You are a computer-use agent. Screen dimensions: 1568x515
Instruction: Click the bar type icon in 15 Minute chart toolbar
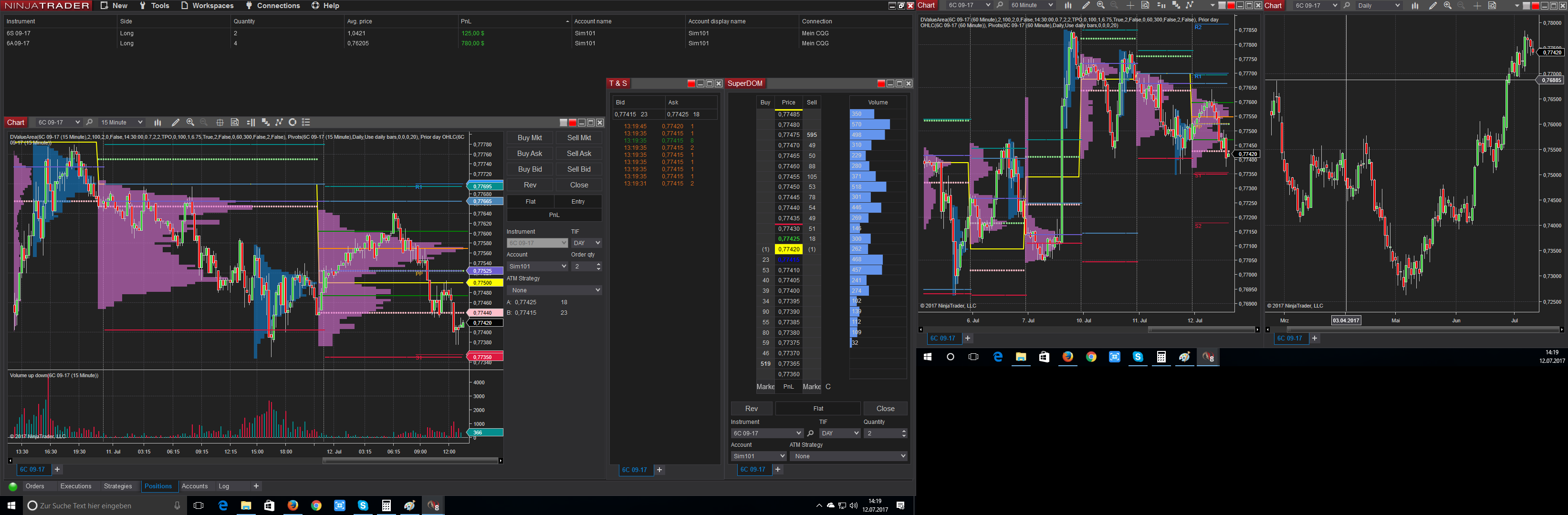pos(157,123)
